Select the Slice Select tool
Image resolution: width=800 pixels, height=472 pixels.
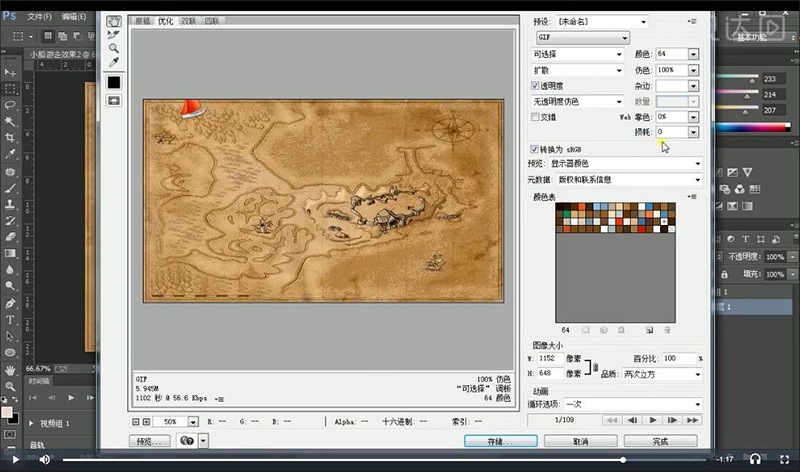[114, 34]
